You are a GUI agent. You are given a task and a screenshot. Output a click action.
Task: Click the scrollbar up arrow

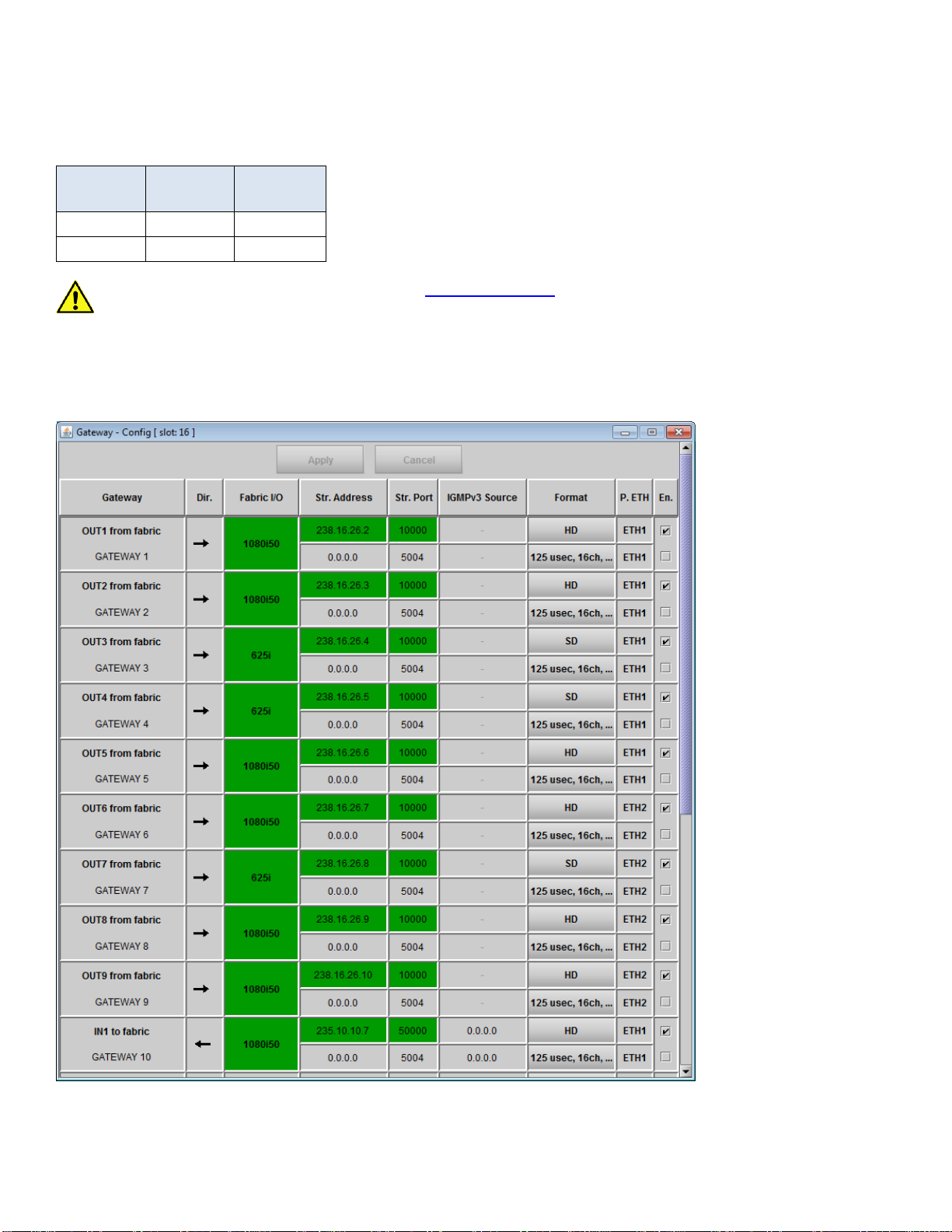click(x=686, y=448)
